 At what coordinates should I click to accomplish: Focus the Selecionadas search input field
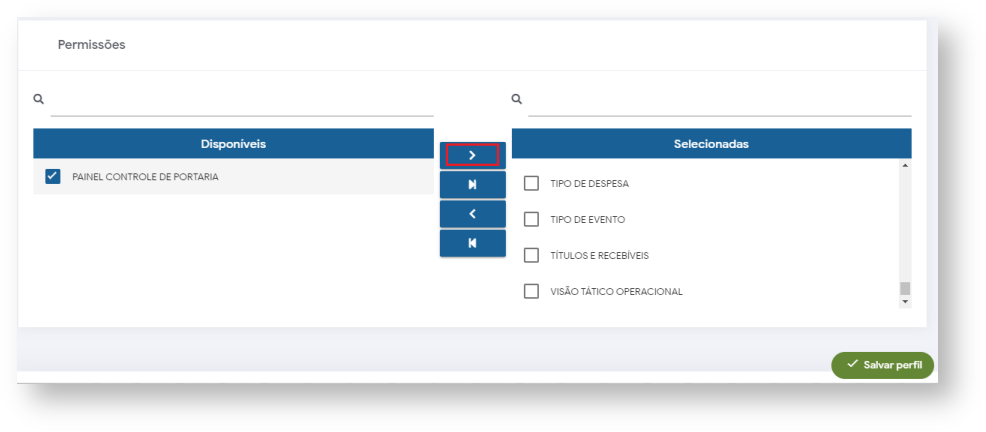click(719, 101)
